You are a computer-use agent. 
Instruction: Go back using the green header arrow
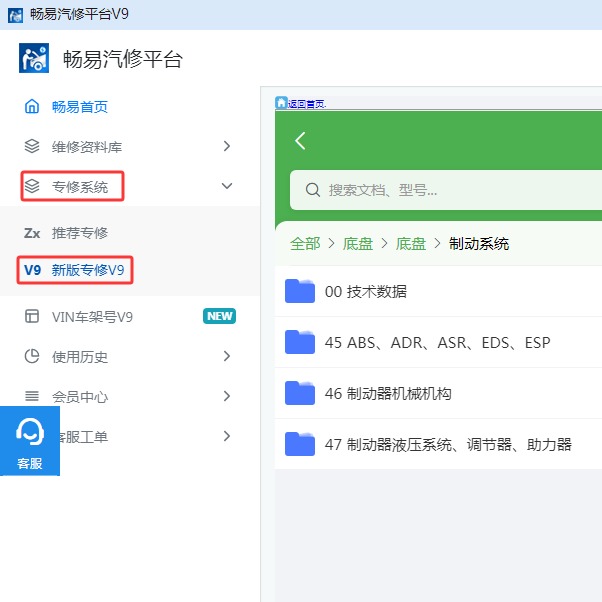pos(300,141)
